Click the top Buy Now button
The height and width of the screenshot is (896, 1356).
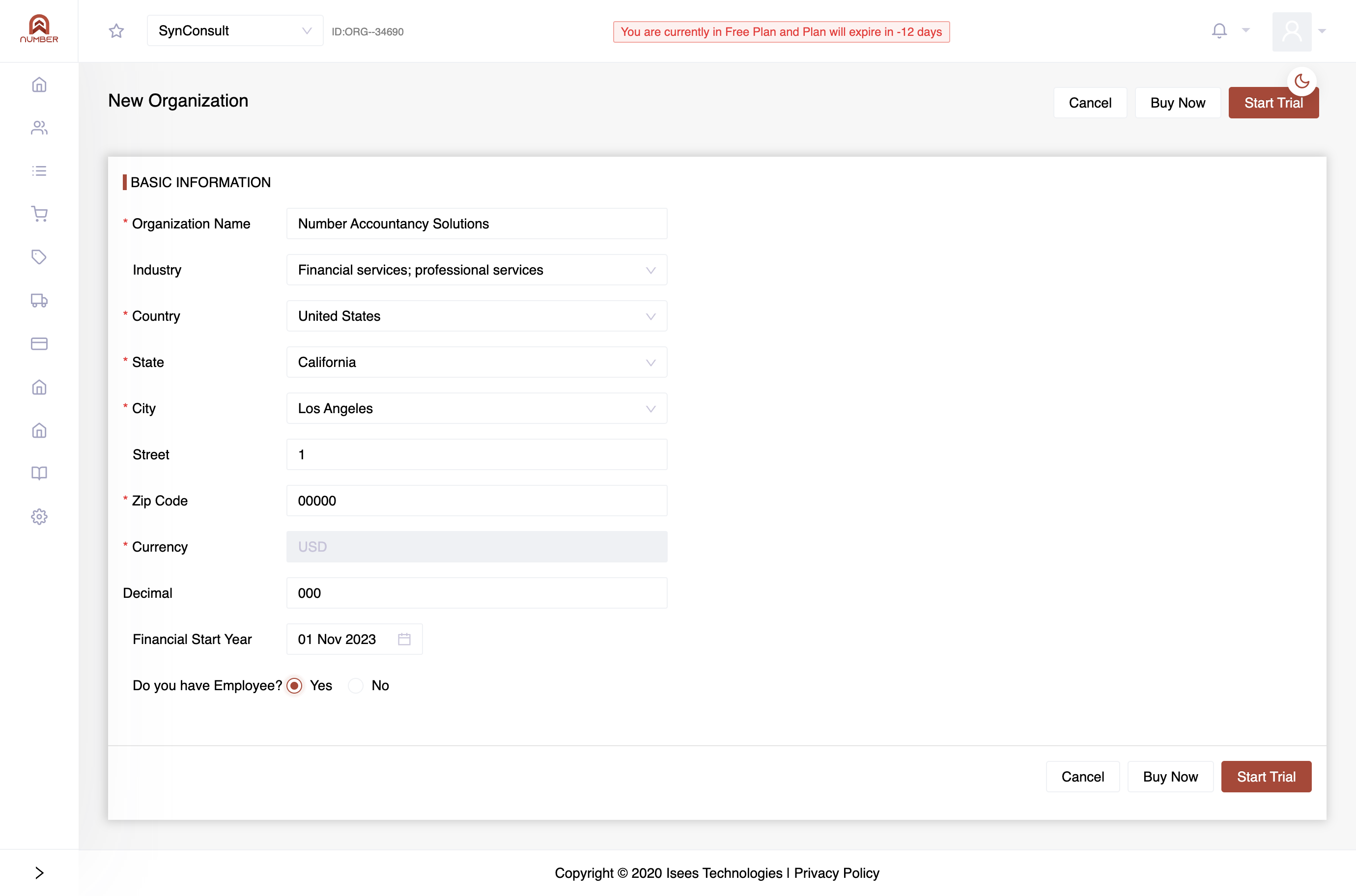pyautogui.click(x=1178, y=103)
